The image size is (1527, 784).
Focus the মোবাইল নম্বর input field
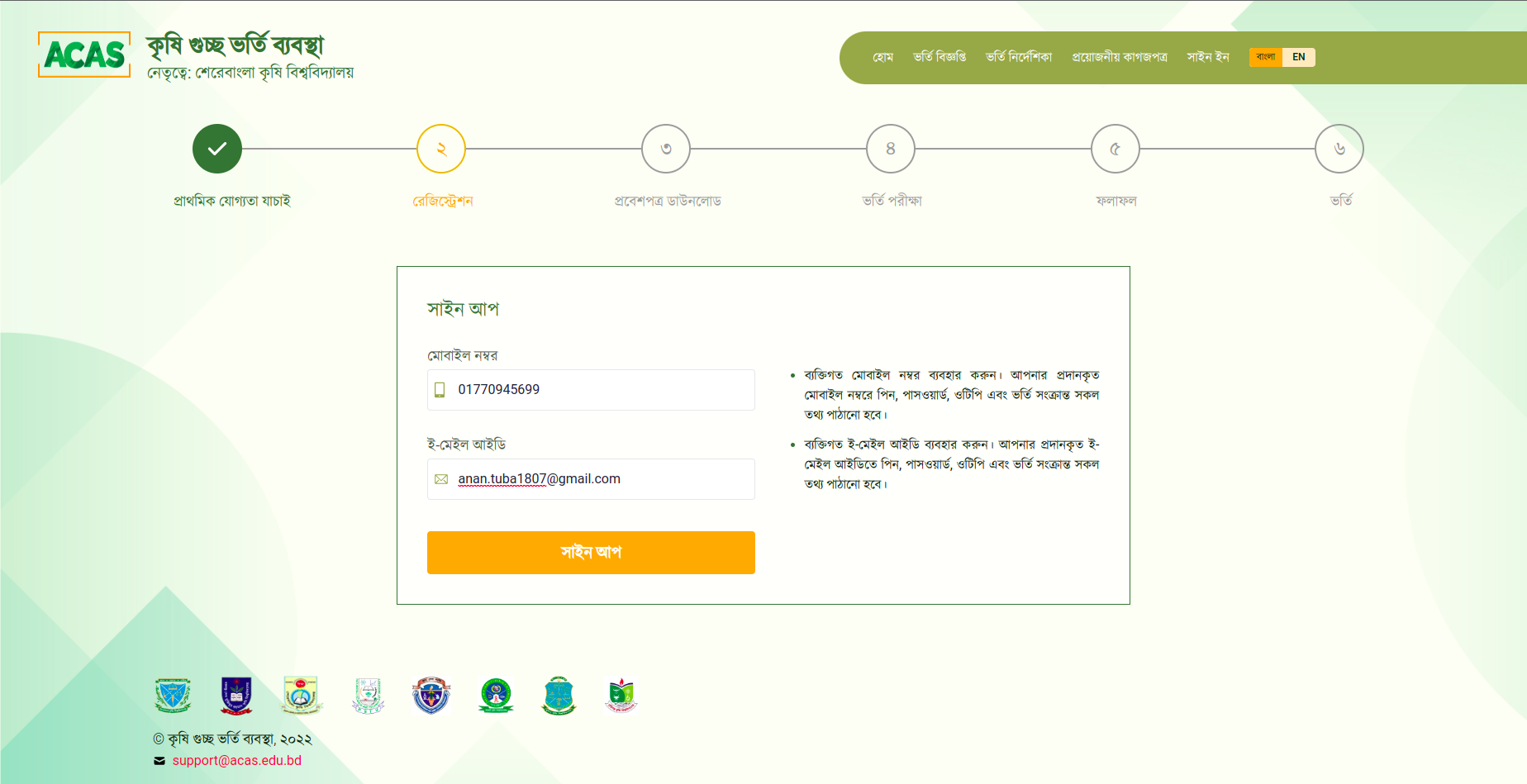(x=603, y=390)
